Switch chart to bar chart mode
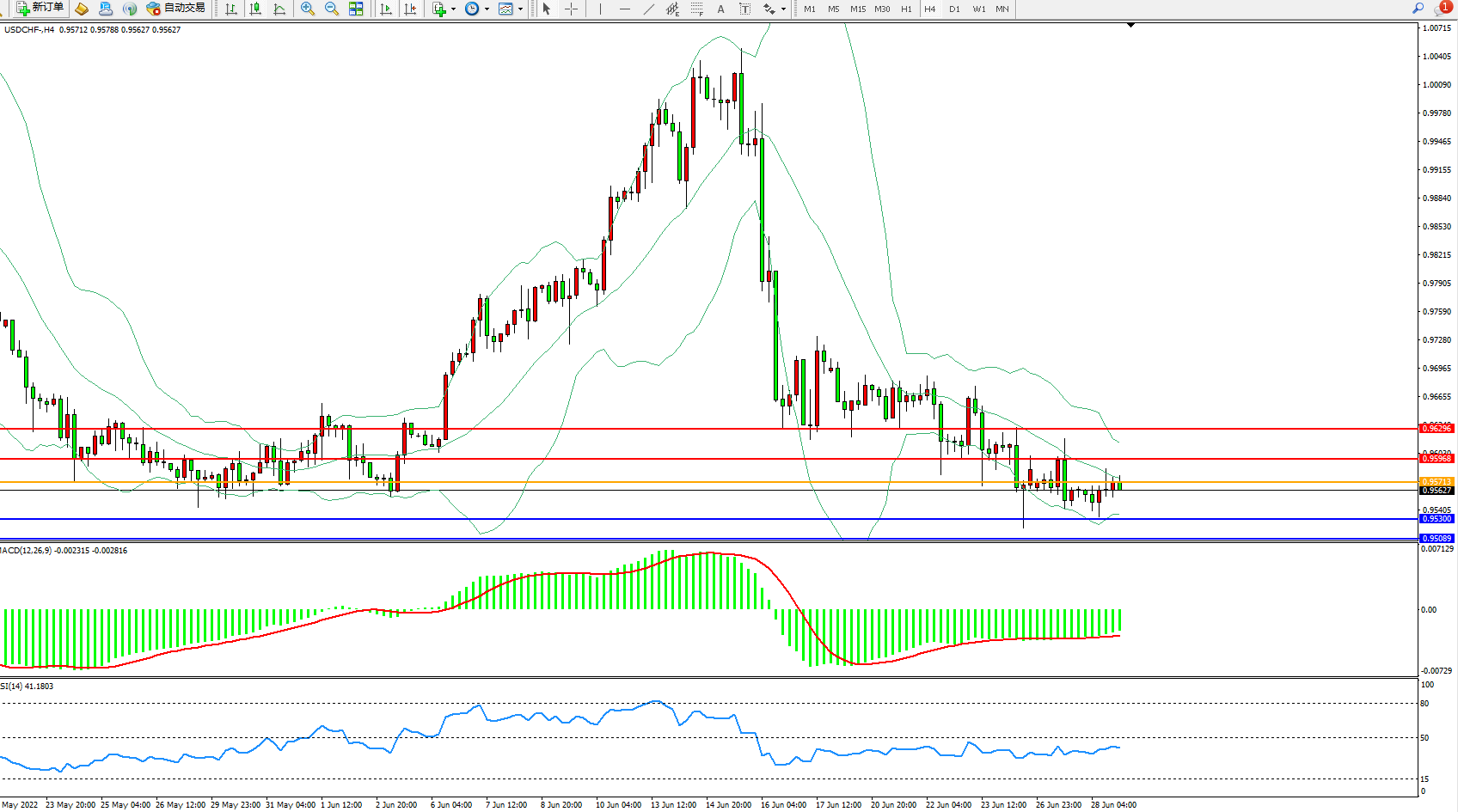This screenshot has height=812, width=1458. 231,9
